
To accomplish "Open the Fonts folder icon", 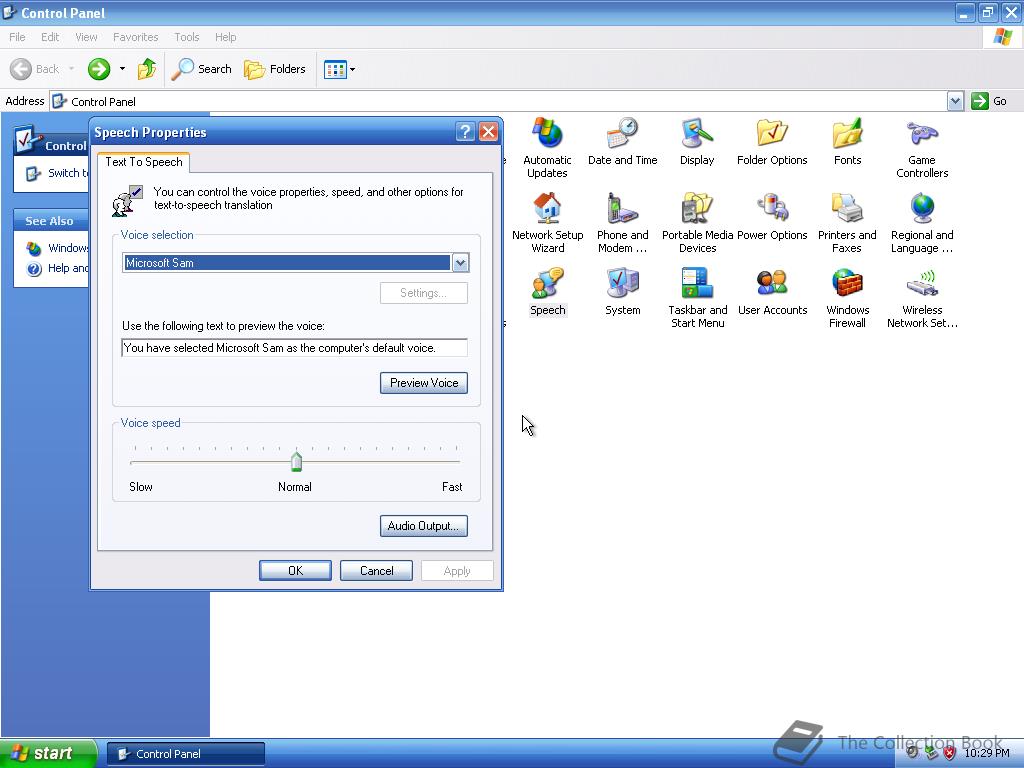I will (x=847, y=142).
